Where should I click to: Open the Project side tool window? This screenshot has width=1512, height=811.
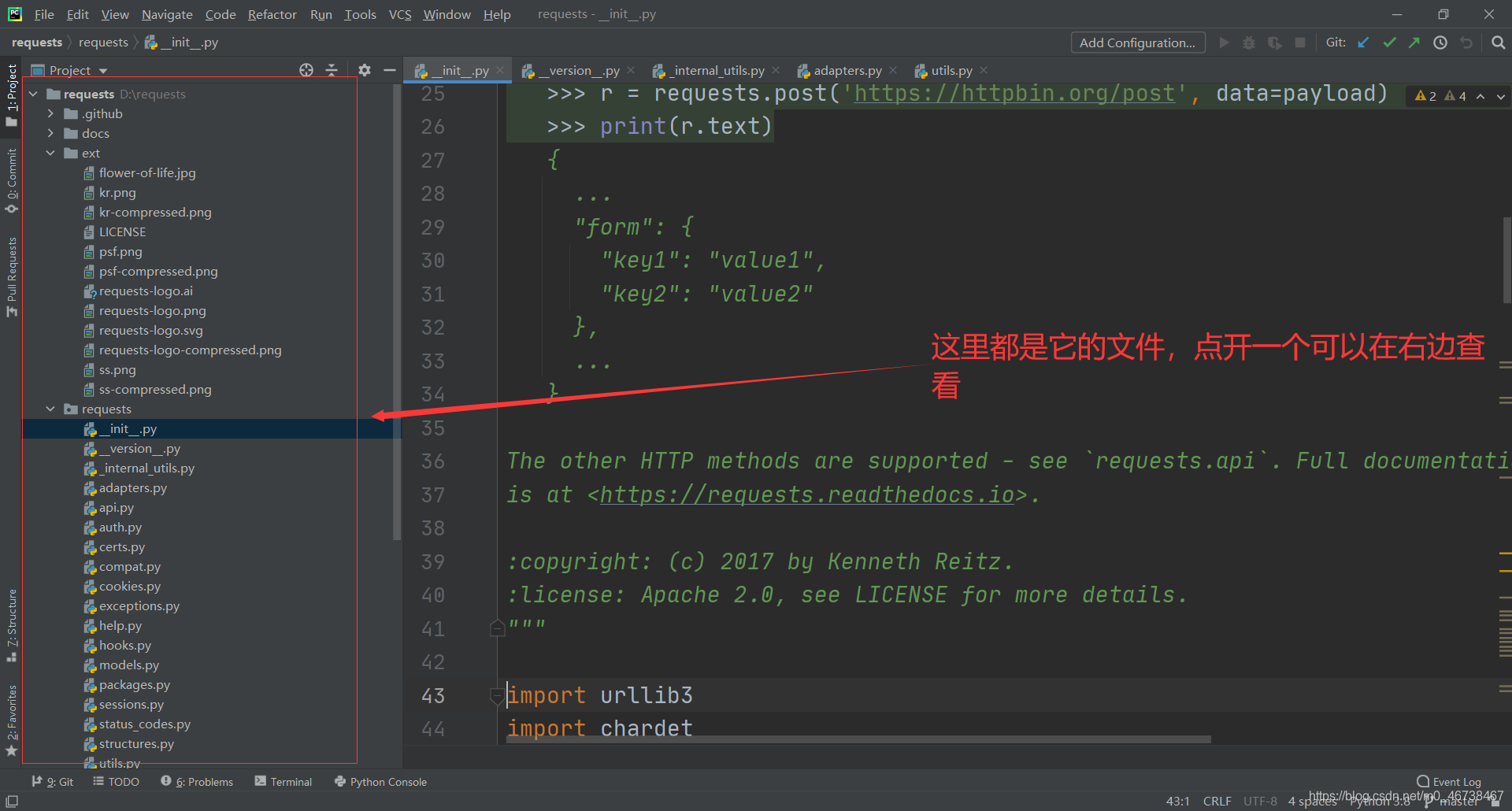(11, 94)
